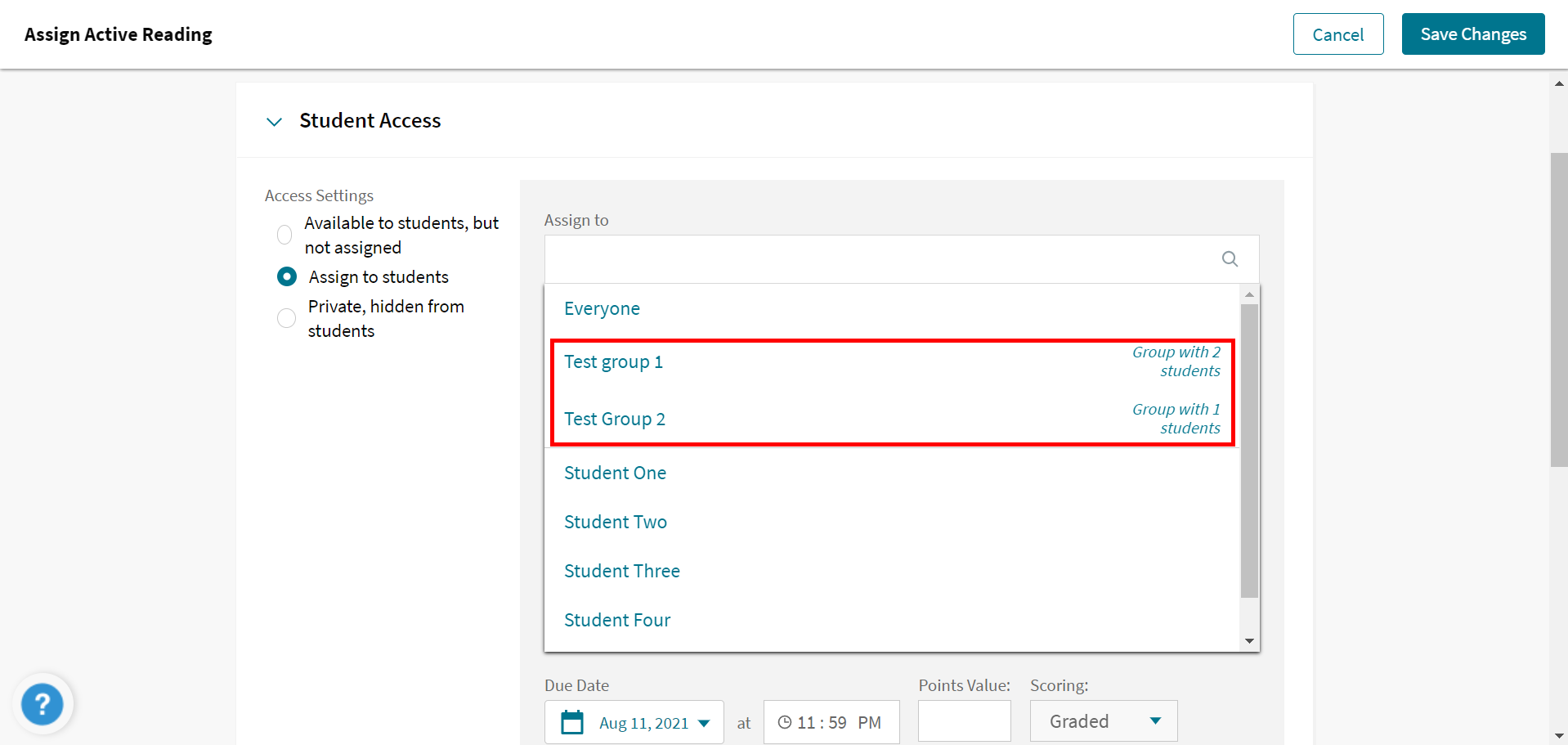Click the clock icon in the time field
1568x745 pixels.
pos(784,722)
